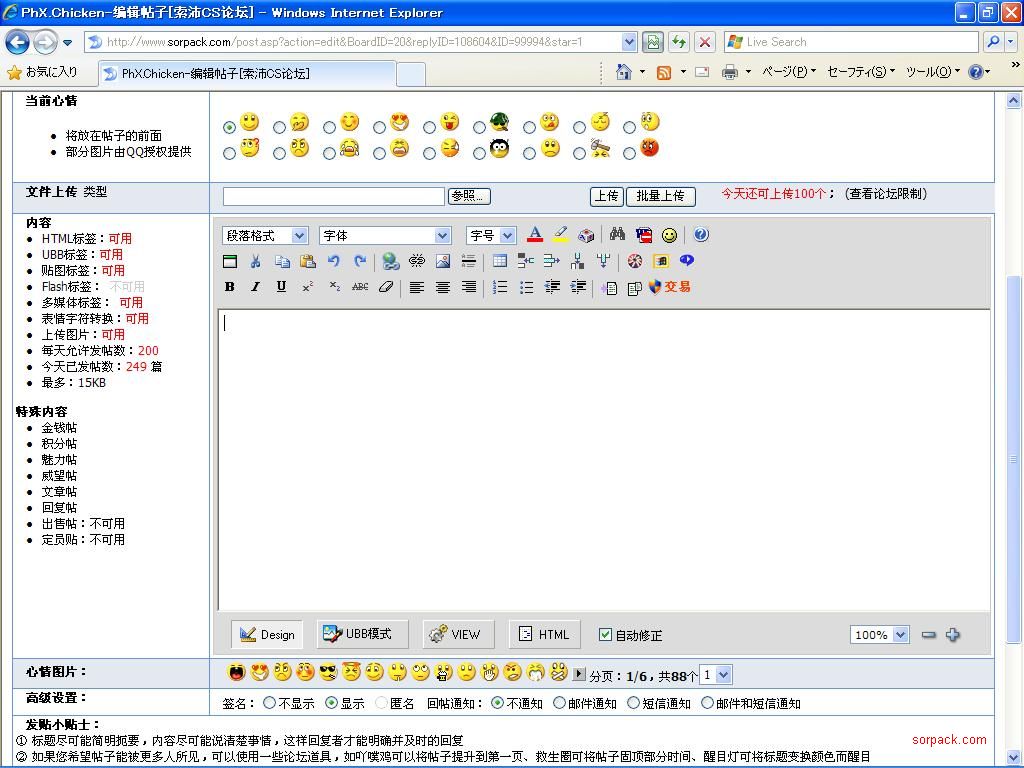Open the 字体 font dropdown

coord(385,236)
